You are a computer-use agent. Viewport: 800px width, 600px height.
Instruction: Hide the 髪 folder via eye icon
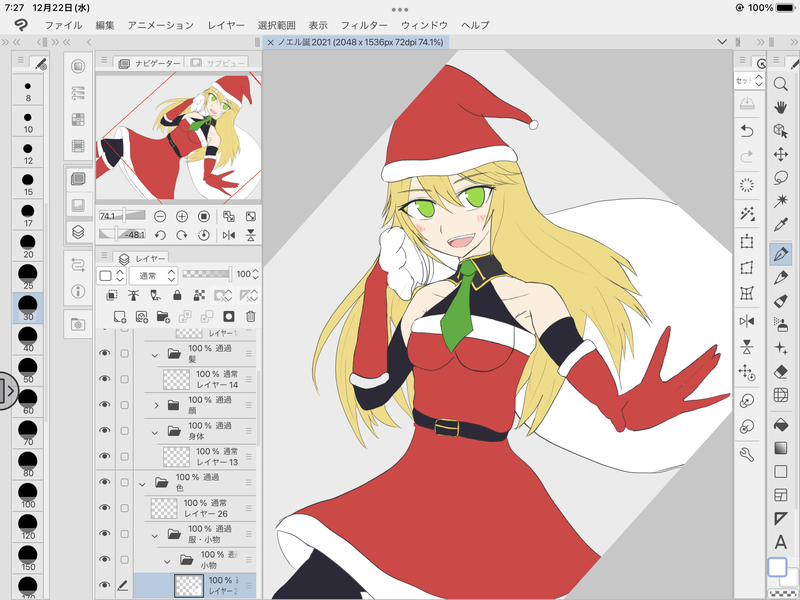105,353
